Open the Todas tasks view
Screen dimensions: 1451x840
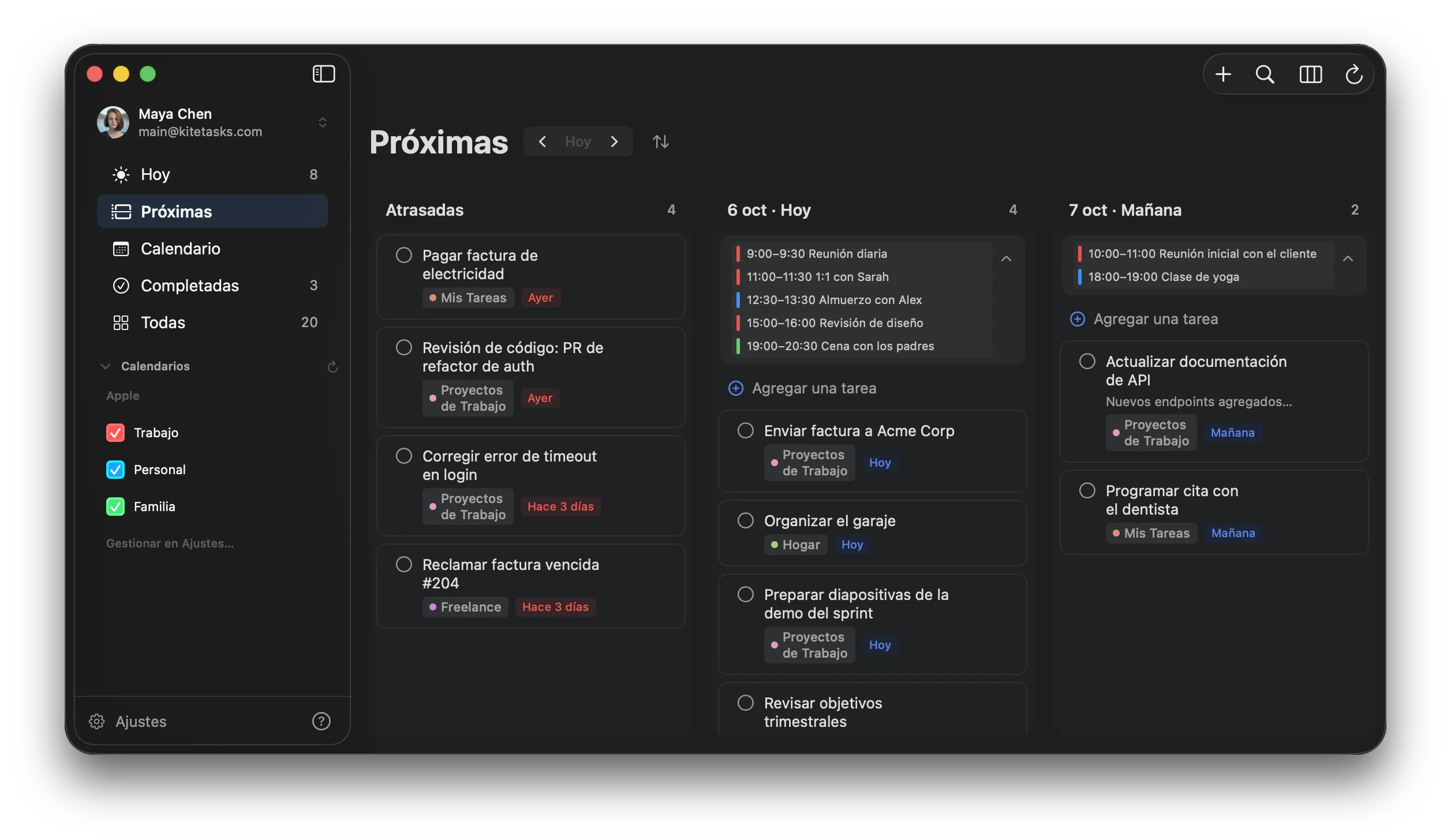click(x=212, y=322)
